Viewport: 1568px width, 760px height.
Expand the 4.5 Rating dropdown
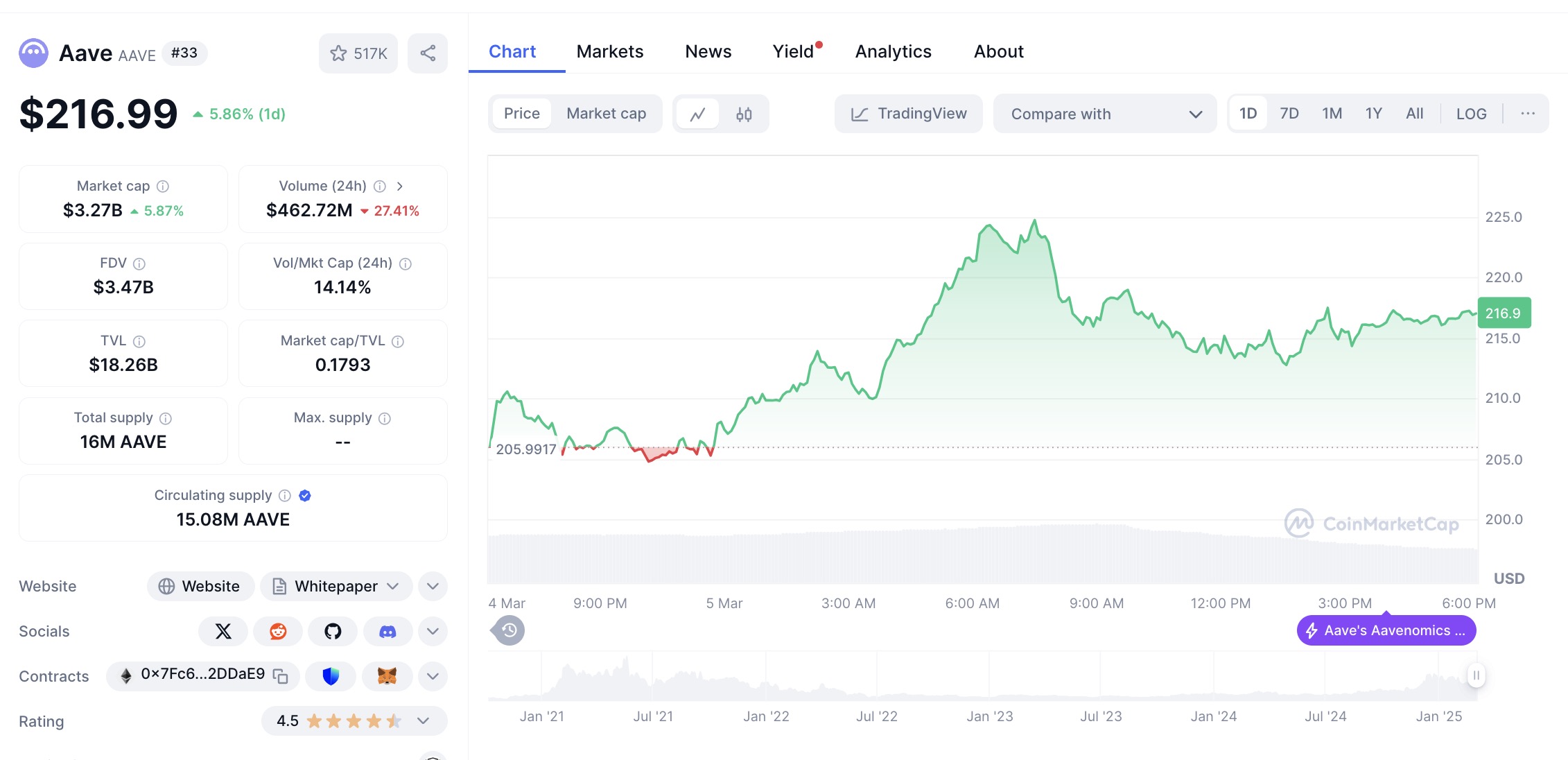tap(354, 721)
